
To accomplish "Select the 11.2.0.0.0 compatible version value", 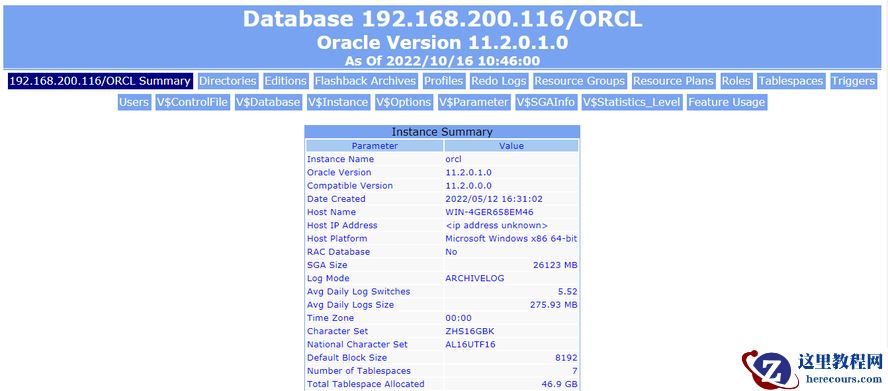I will point(468,186).
